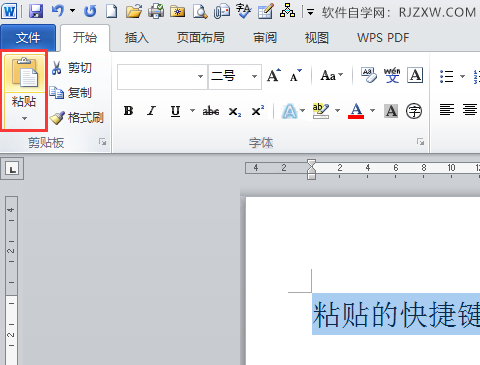Toggle Italic formatting
The width and height of the screenshot is (480, 365).
[x=152, y=111]
